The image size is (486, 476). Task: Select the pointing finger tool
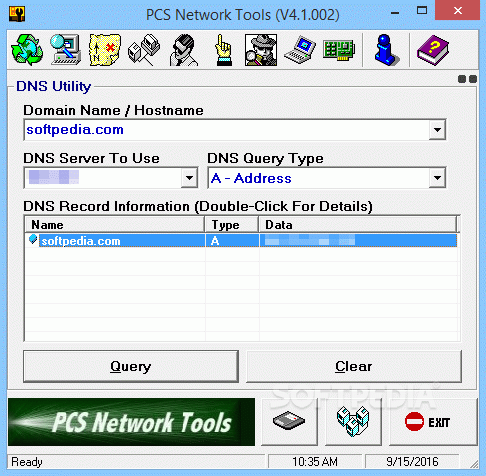click(x=223, y=50)
